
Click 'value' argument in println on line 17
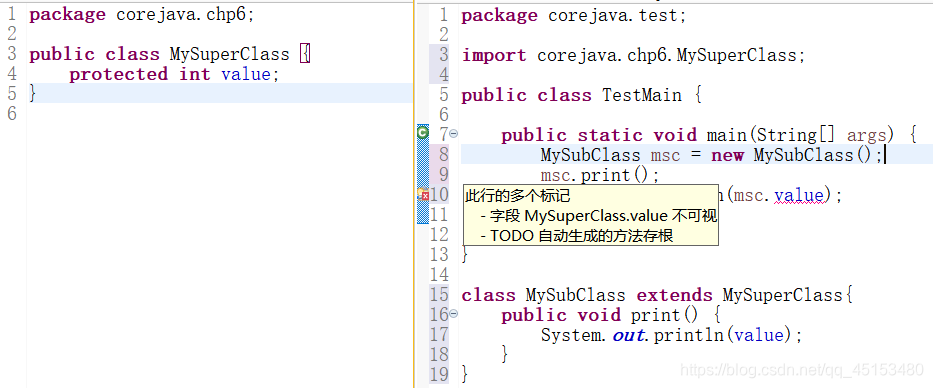pyautogui.click(x=759, y=336)
